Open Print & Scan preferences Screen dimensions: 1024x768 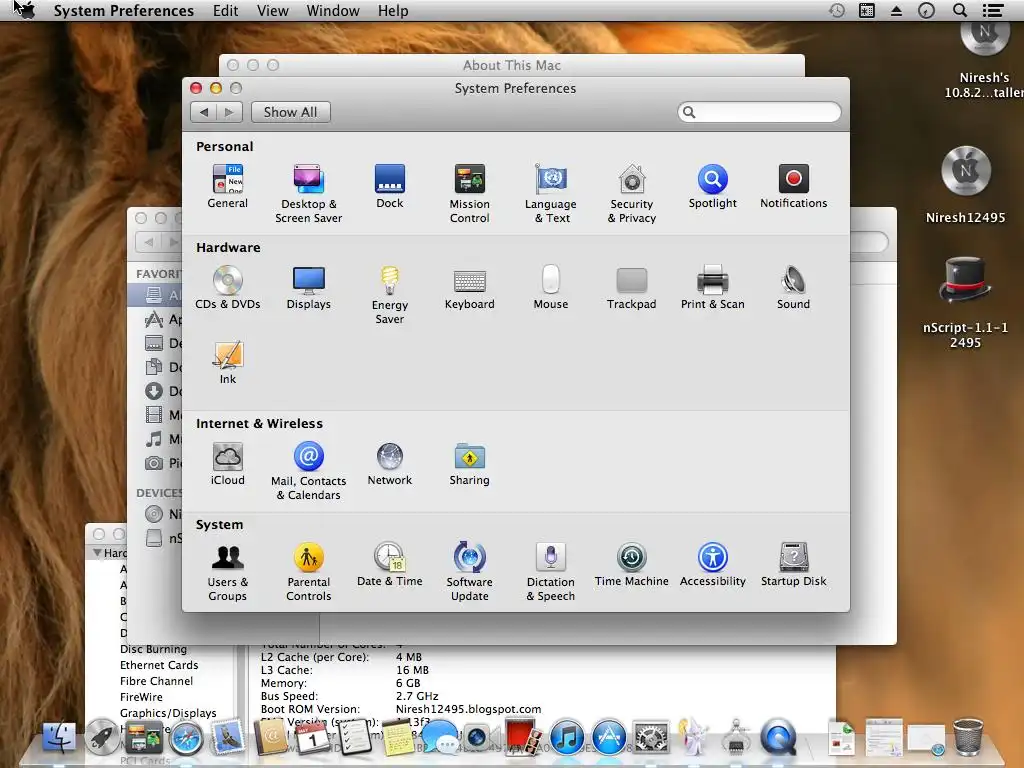(x=712, y=287)
